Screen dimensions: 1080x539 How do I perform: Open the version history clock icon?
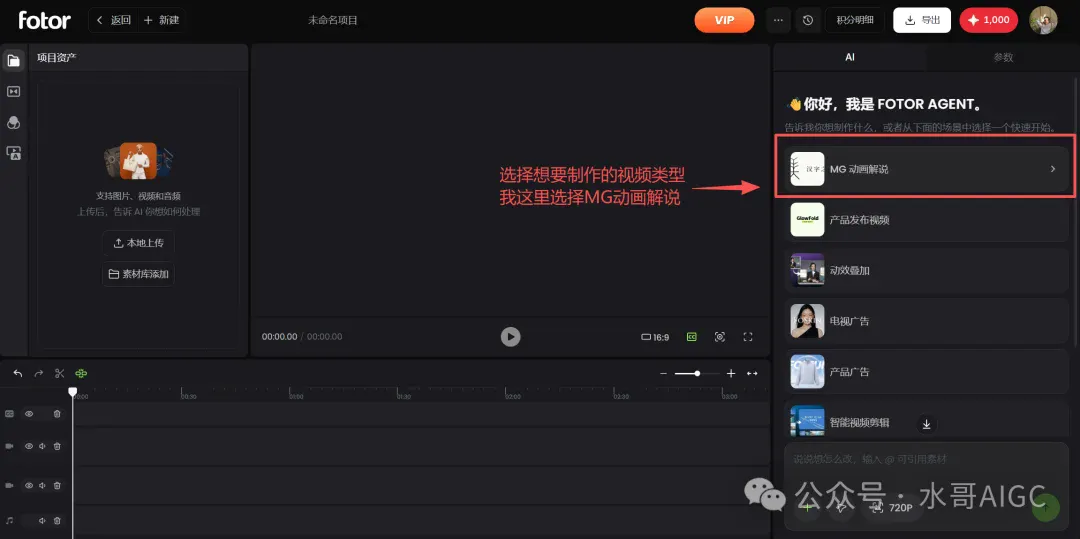pyautogui.click(x=807, y=20)
